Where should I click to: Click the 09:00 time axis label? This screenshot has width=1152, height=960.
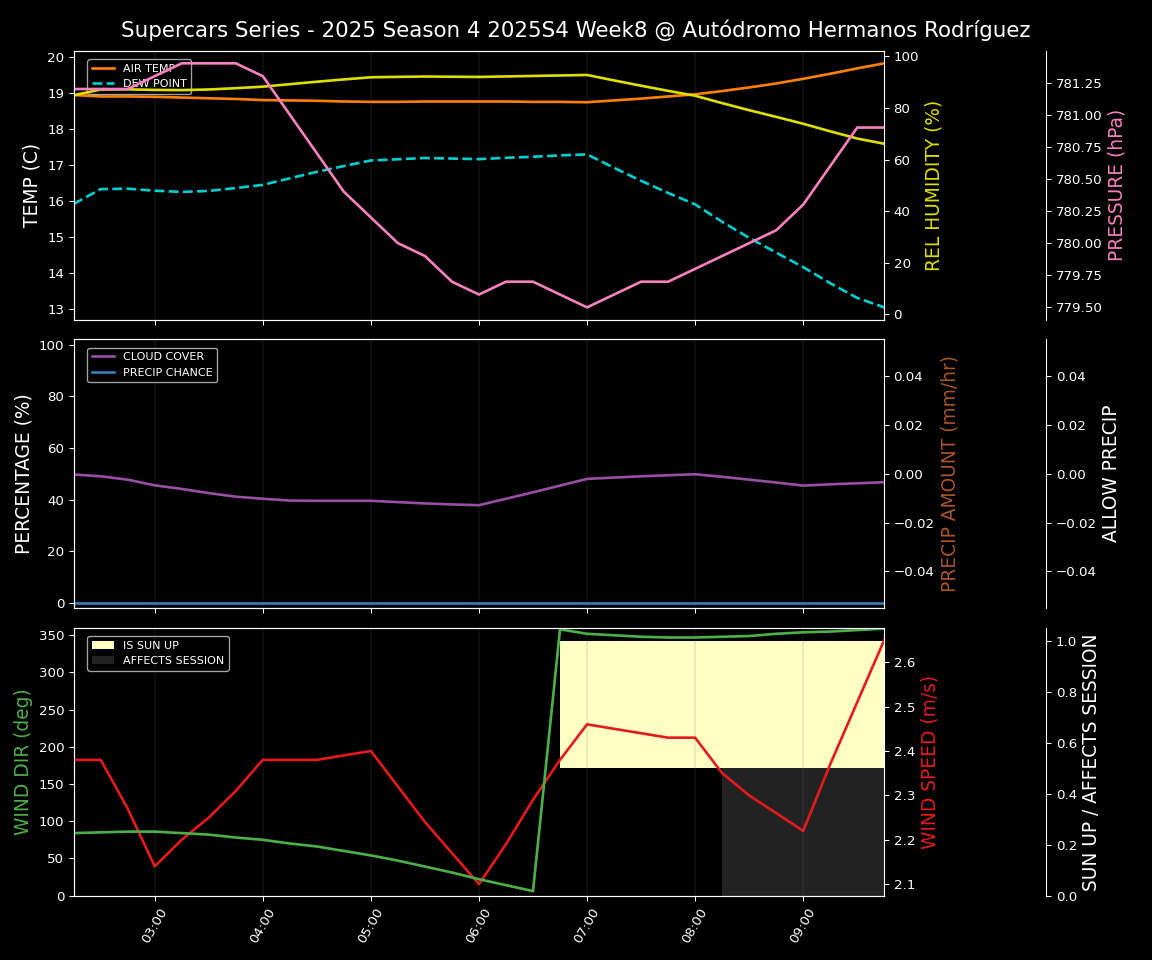[x=803, y=926]
